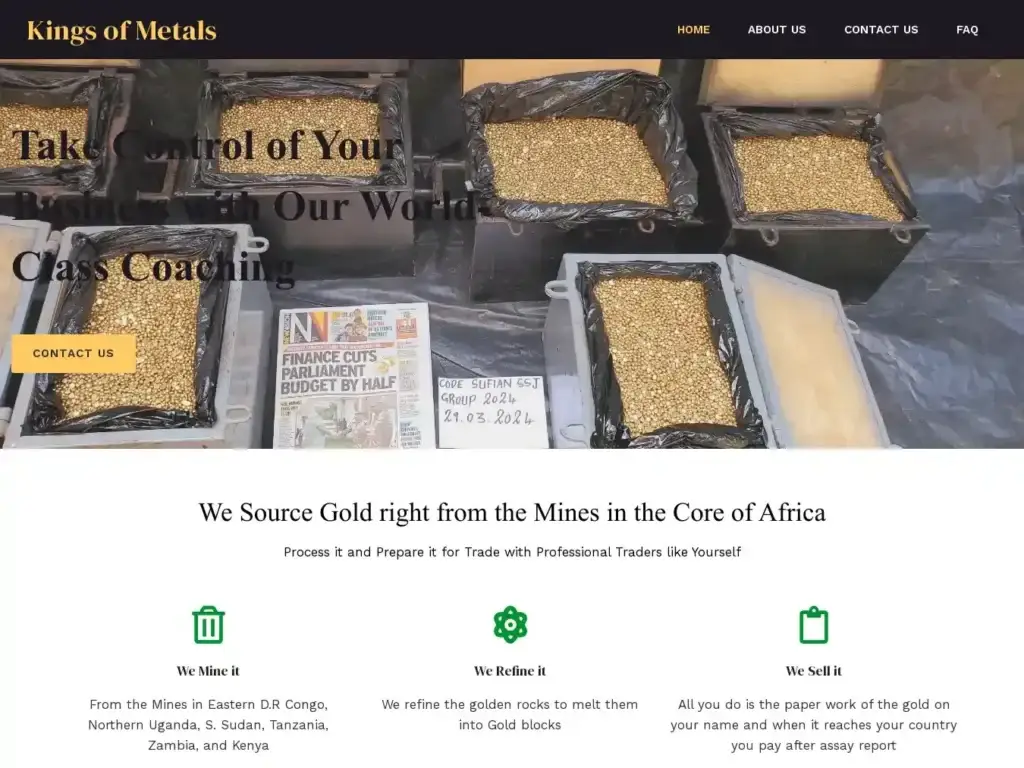Click the 'Process it and Prepare it' subtitle
Viewport: 1024px width, 768px height.
tap(512, 552)
